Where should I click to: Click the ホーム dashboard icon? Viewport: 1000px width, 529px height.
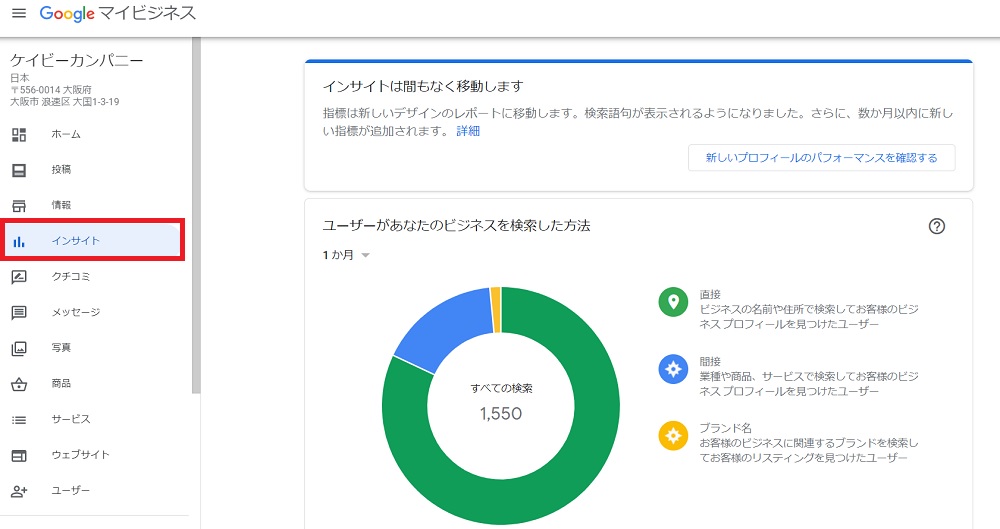tap(19, 135)
